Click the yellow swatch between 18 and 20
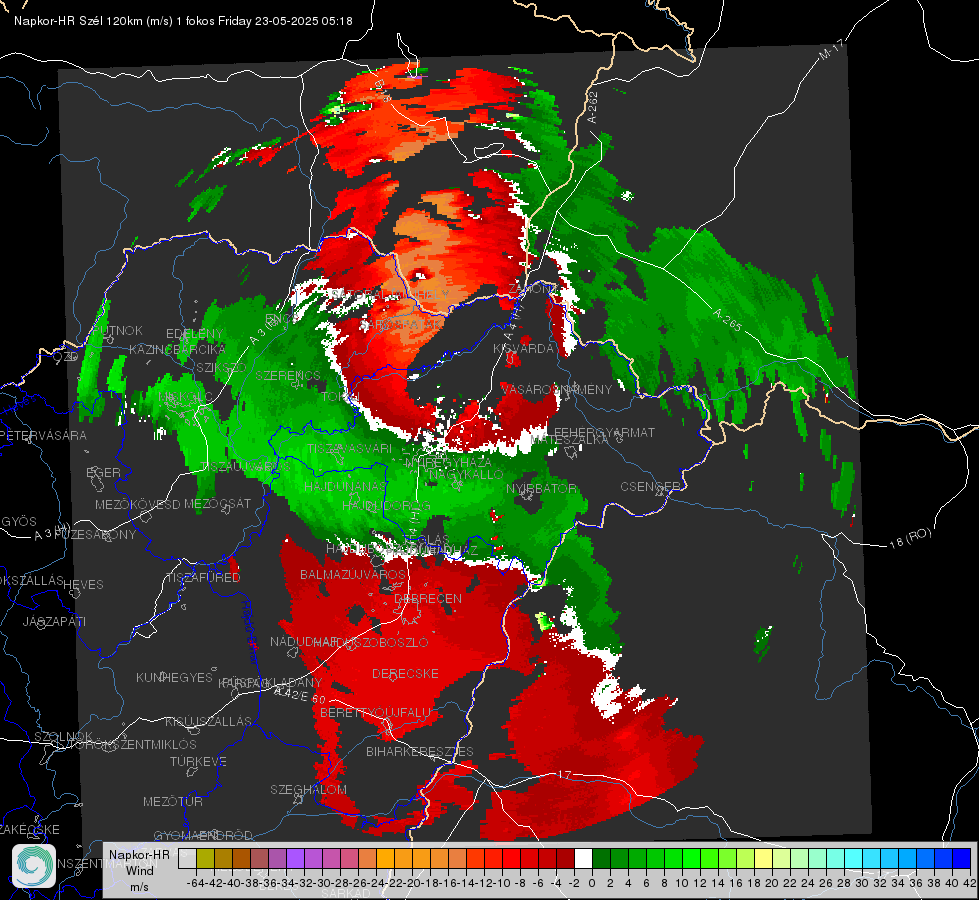979x900 pixels. point(763,859)
